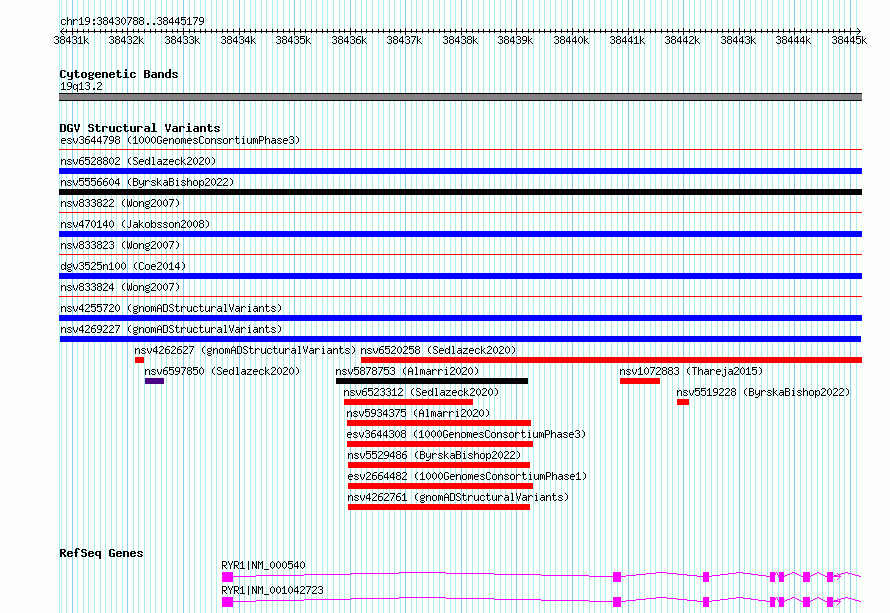Select the 19q13.2 cytogenetic band bar
The image size is (890, 613).
[x=460, y=97]
